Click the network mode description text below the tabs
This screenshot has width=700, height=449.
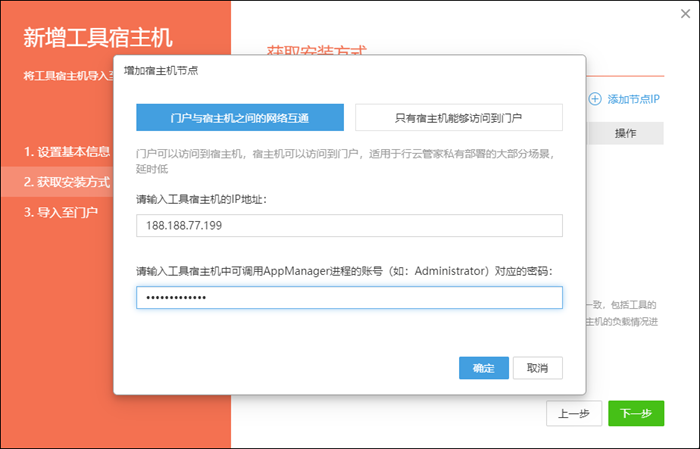click(345, 162)
